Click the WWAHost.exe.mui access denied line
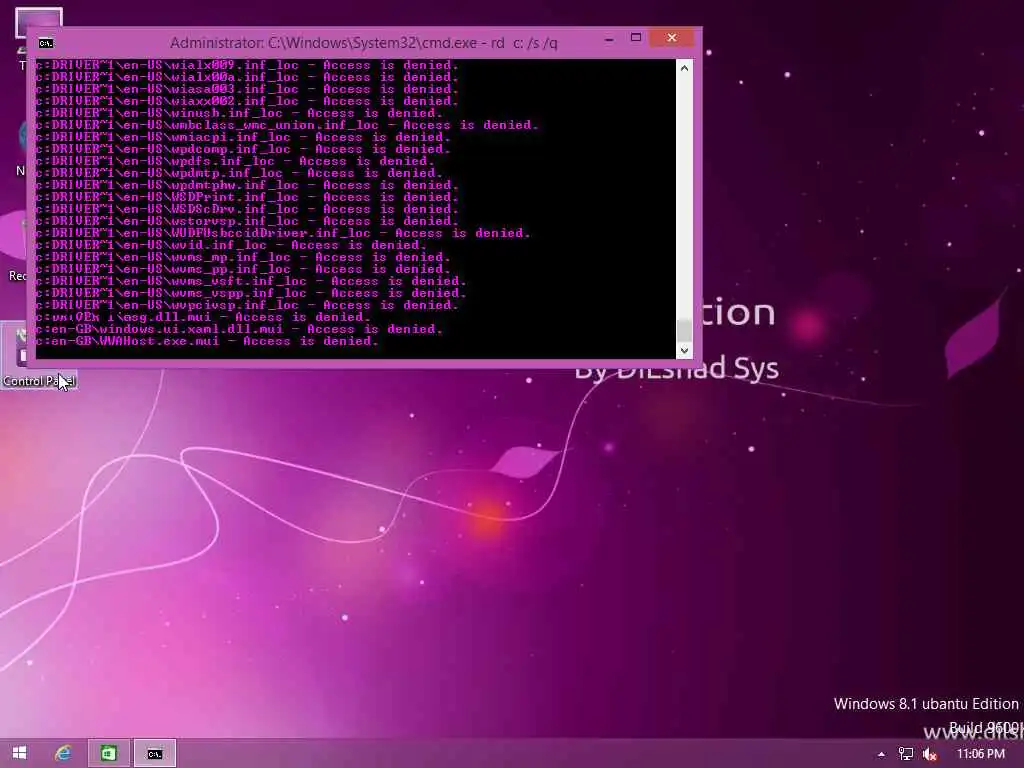The height and width of the screenshot is (768, 1024). 208,342
